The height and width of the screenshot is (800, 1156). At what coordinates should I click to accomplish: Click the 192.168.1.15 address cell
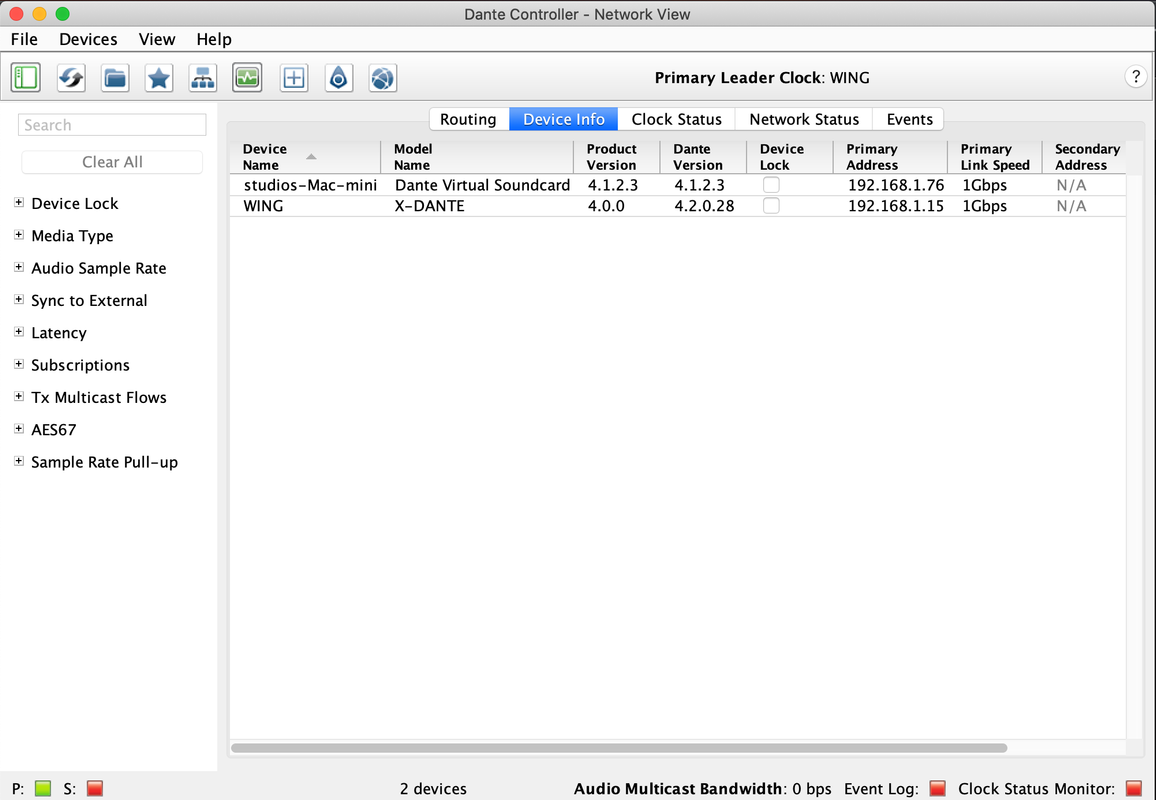click(x=896, y=205)
